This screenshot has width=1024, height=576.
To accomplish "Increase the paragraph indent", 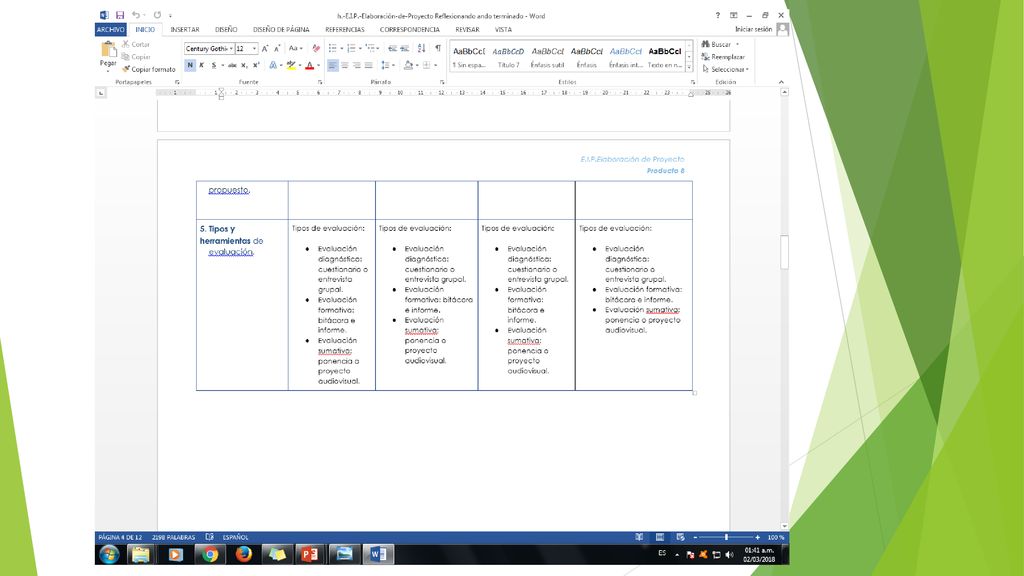I will click(405, 48).
